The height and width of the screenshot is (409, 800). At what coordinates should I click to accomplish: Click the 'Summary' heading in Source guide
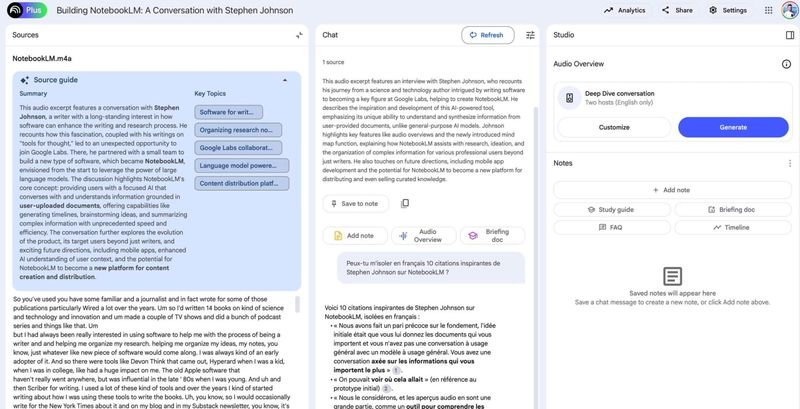point(33,94)
